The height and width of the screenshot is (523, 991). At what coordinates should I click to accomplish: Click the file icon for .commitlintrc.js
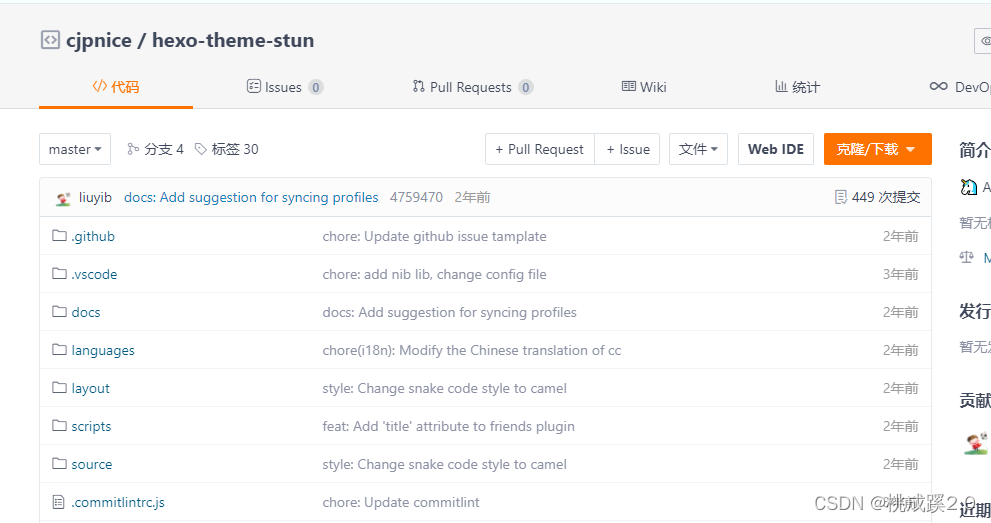59,502
